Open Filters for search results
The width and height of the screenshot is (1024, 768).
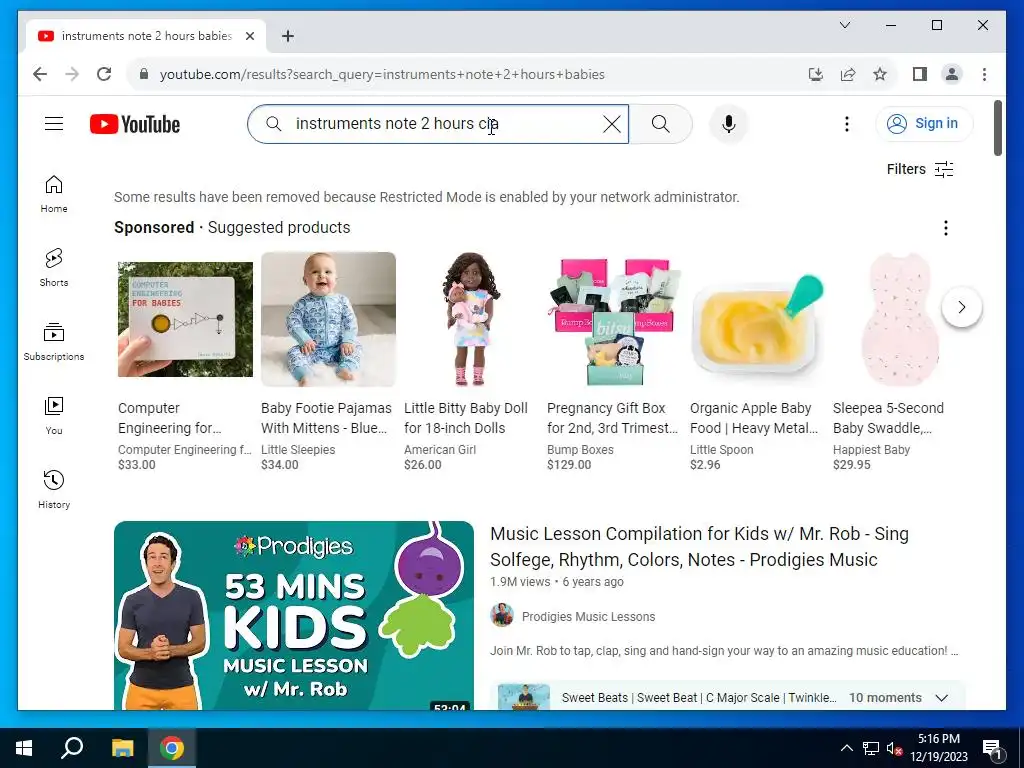pyautogui.click(x=920, y=169)
